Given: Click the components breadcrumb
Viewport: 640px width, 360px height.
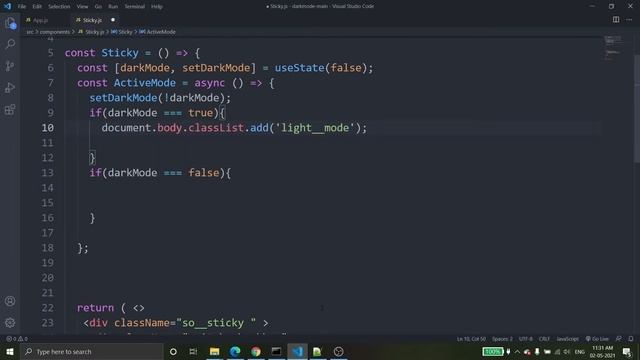Looking at the screenshot, I should coord(55,32).
